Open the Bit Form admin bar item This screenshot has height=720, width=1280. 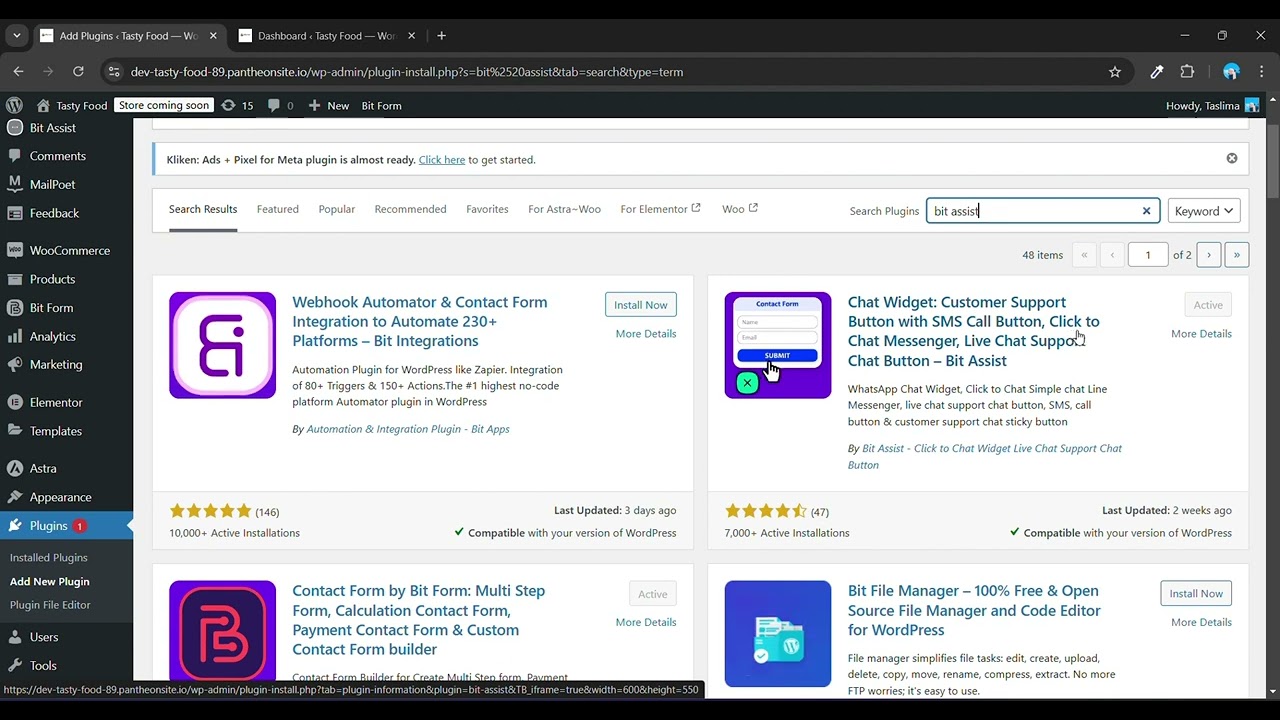(381, 105)
